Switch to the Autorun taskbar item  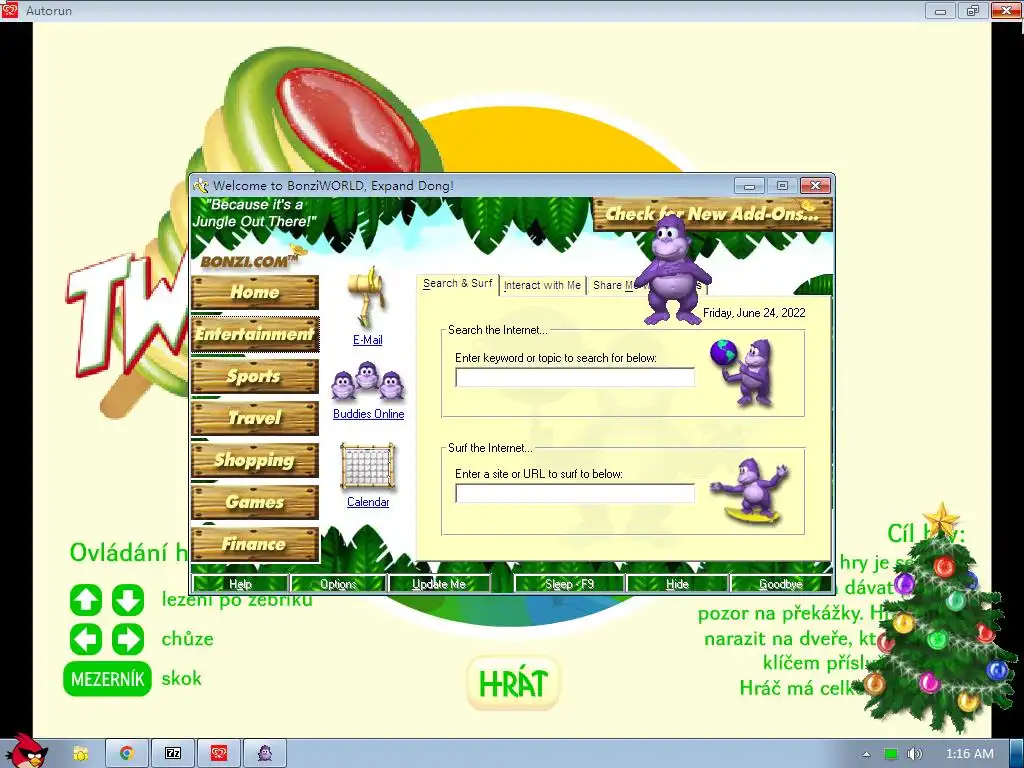(219, 754)
